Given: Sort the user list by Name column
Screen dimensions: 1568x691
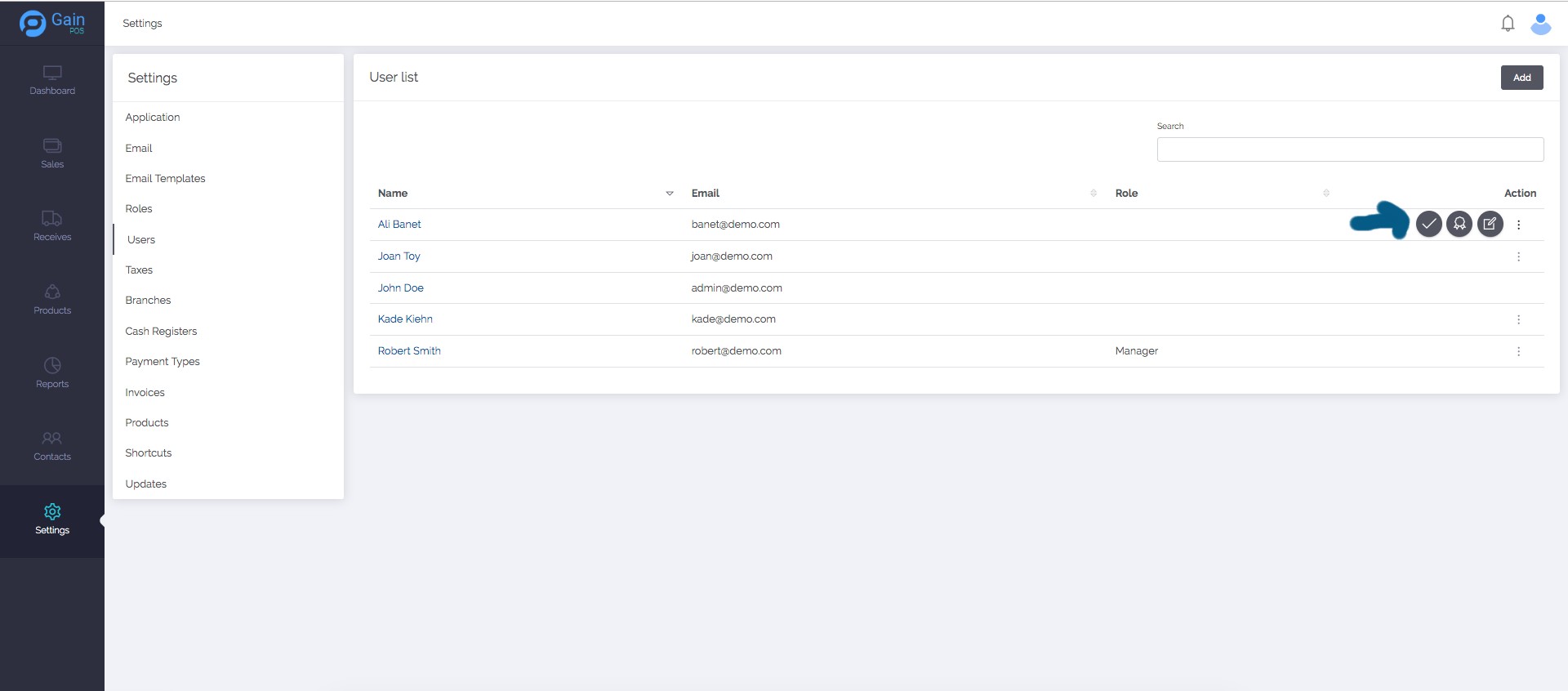Looking at the screenshot, I should click(669, 194).
